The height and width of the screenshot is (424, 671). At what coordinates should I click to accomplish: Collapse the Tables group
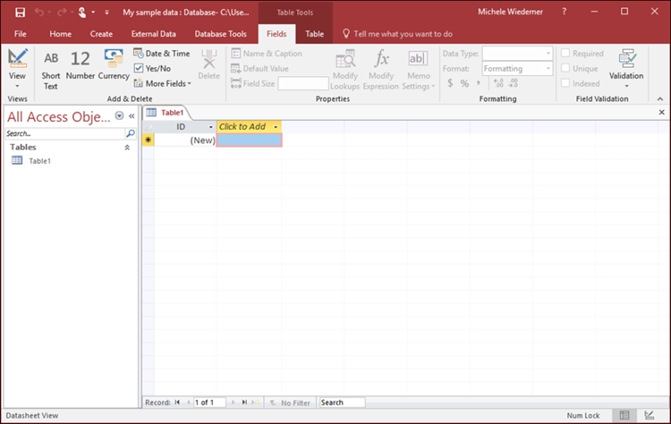click(x=127, y=147)
